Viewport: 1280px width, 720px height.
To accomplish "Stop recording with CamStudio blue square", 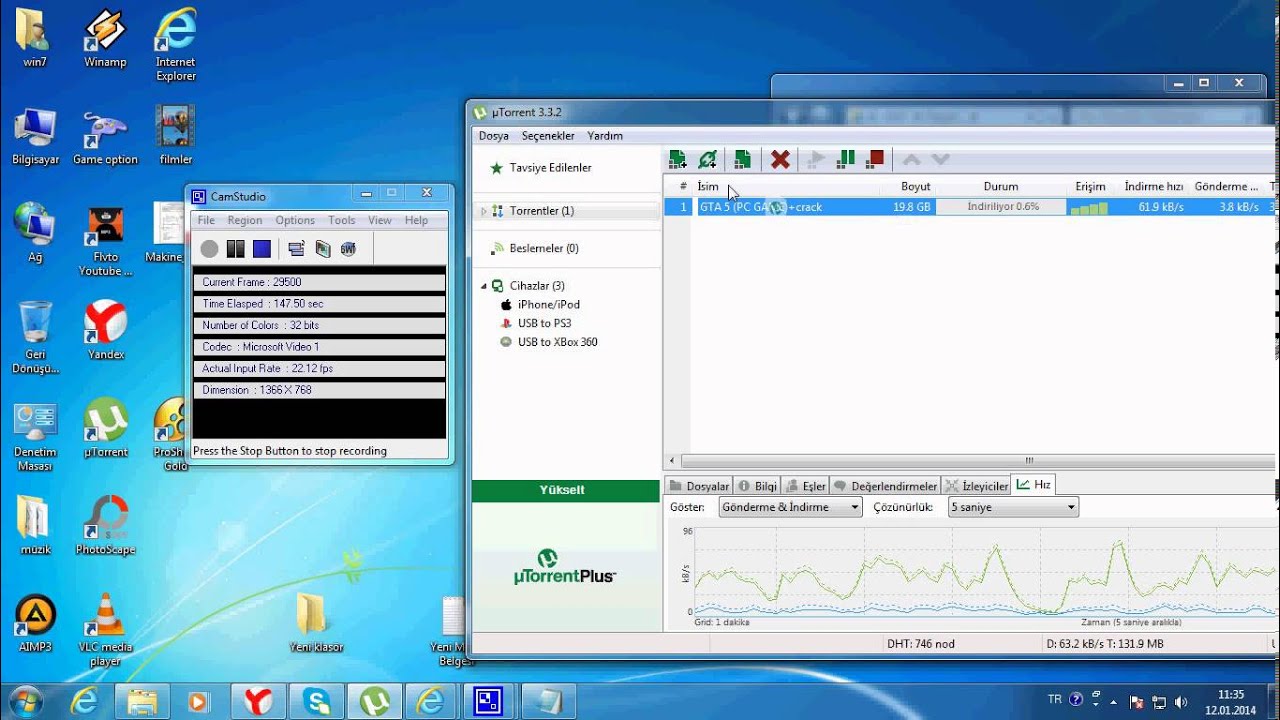I will tap(262, 249).
